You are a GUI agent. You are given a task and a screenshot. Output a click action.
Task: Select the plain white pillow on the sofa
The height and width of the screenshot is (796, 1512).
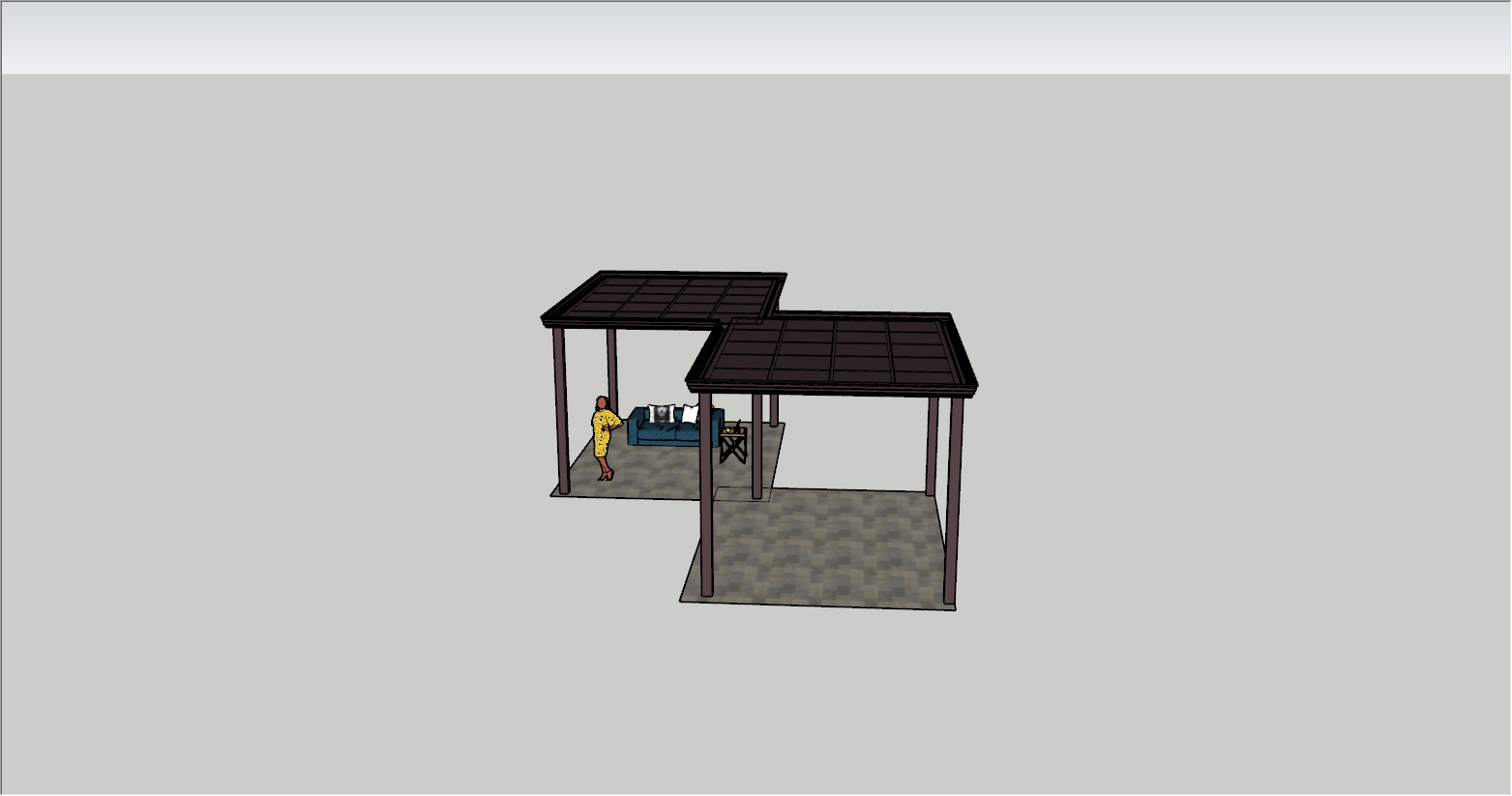coord(690,414)
